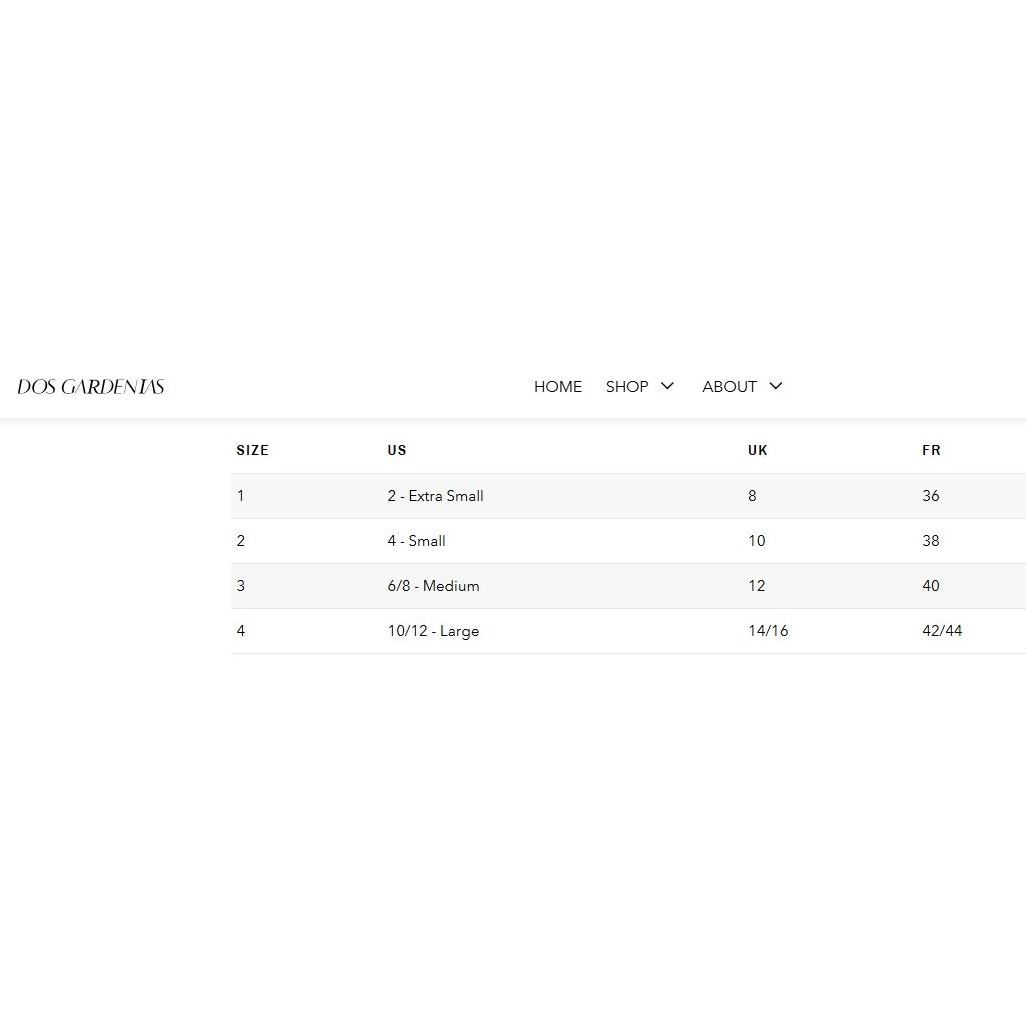
Task: Click size number 3 in table
Action: [241, 586]
